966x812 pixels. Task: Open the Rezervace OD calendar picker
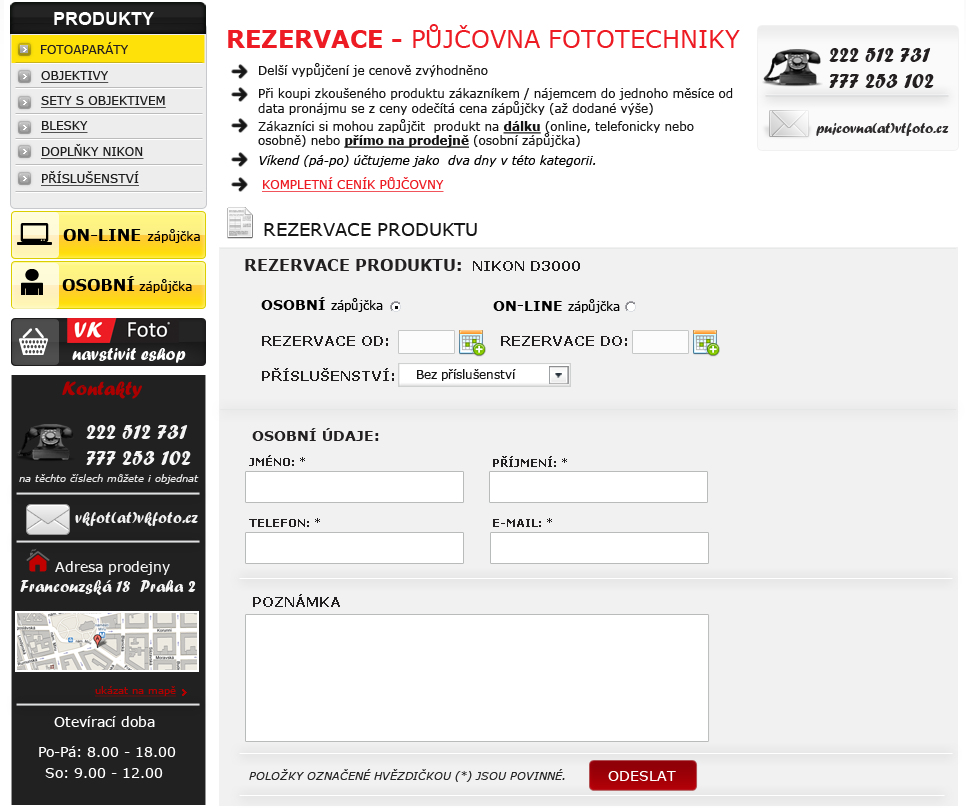471,343
